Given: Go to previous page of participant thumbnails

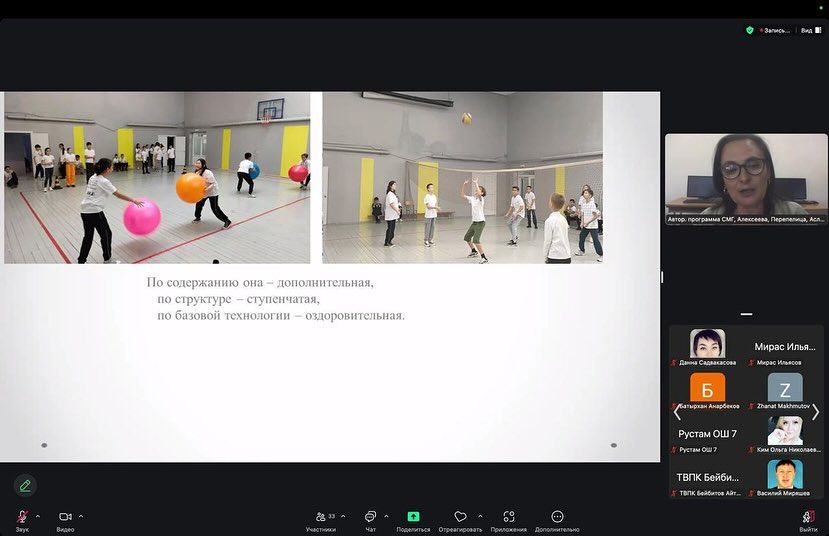Looking at the screenshot, I should coord(676,411).
